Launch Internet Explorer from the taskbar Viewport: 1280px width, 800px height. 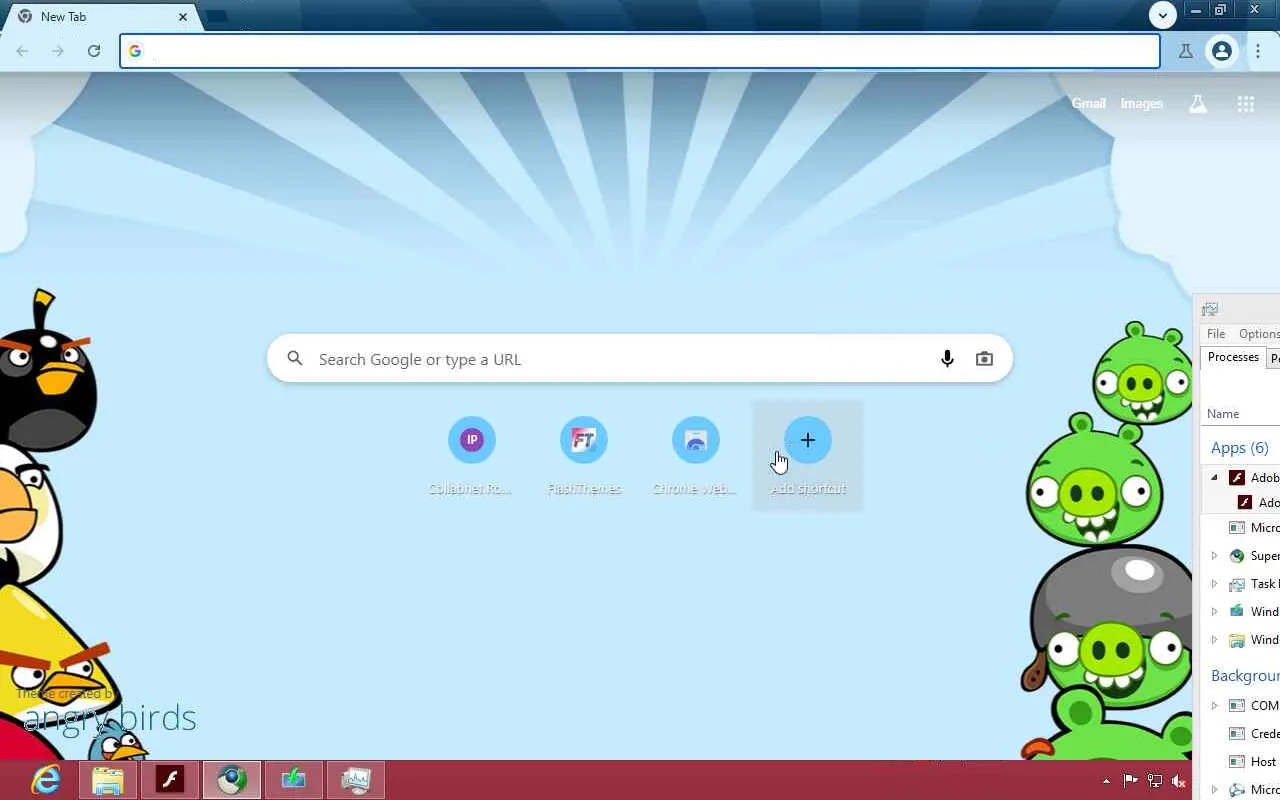click(x=45, y=779)
